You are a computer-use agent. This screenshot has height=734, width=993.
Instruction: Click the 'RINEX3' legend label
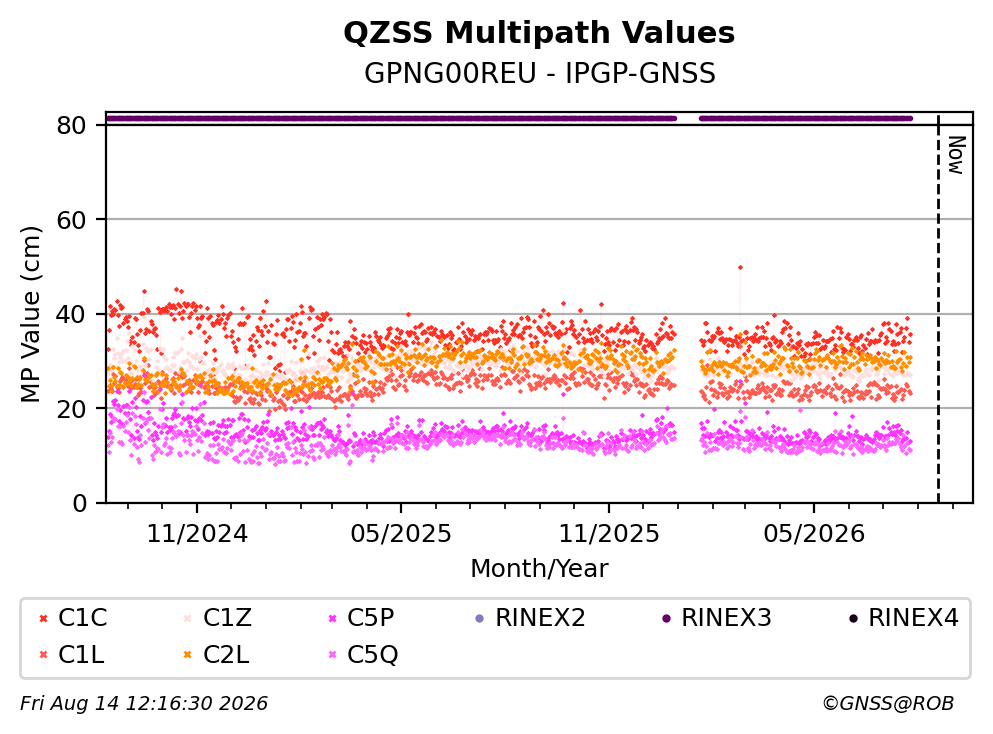726,617
